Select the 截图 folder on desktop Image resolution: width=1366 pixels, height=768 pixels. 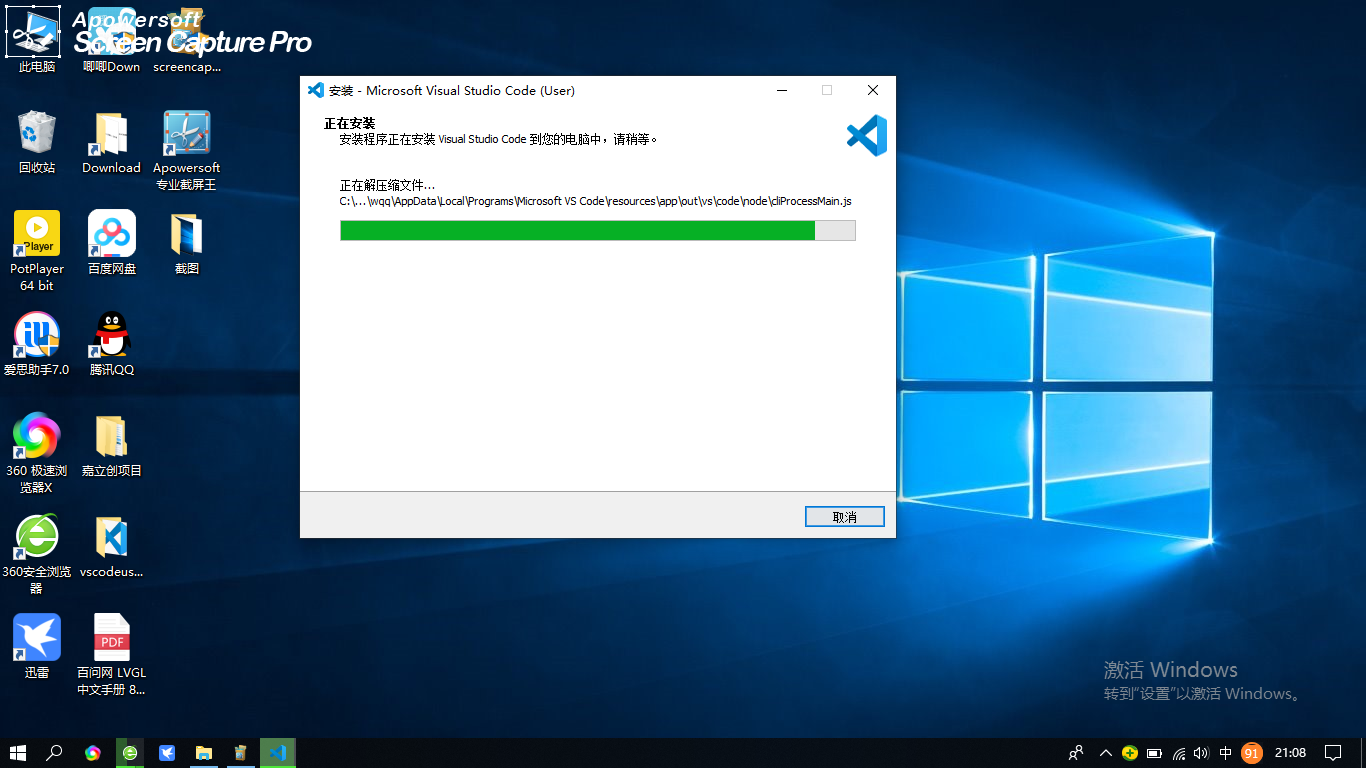tap(187, 242)
